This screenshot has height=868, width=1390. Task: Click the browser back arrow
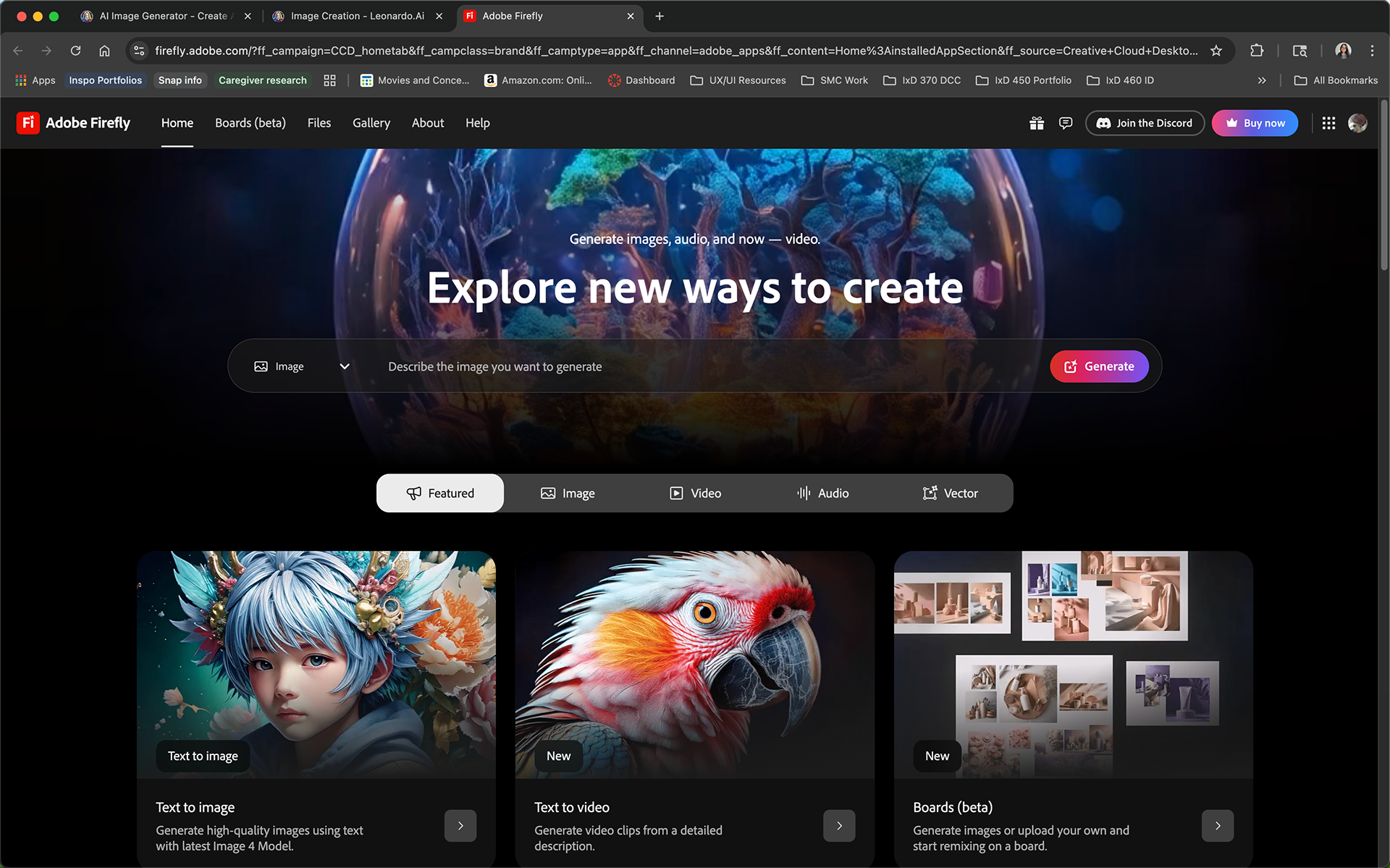pyautogui.click(x=18, y=51)
